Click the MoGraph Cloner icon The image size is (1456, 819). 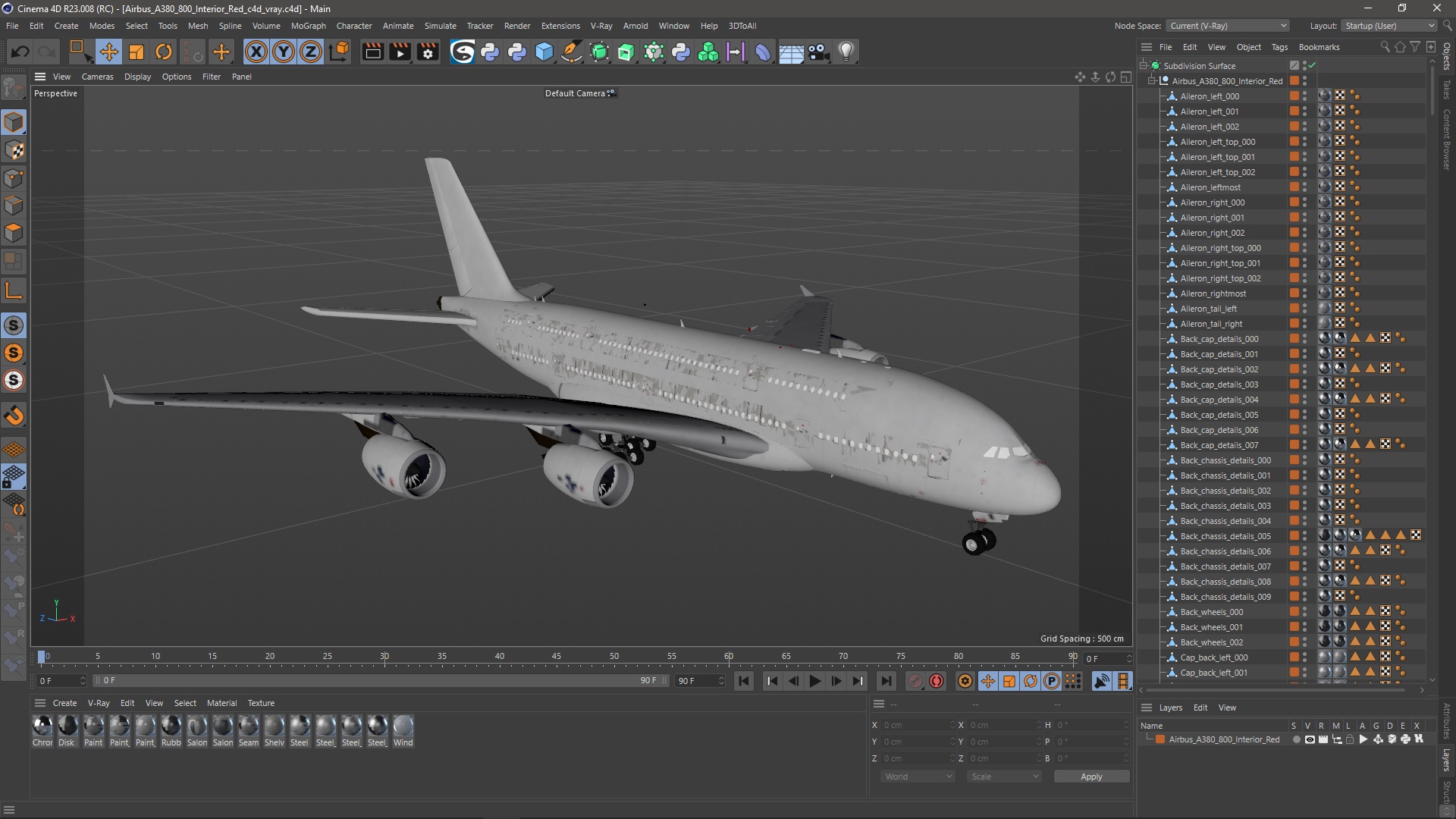[x=708, y=52]
